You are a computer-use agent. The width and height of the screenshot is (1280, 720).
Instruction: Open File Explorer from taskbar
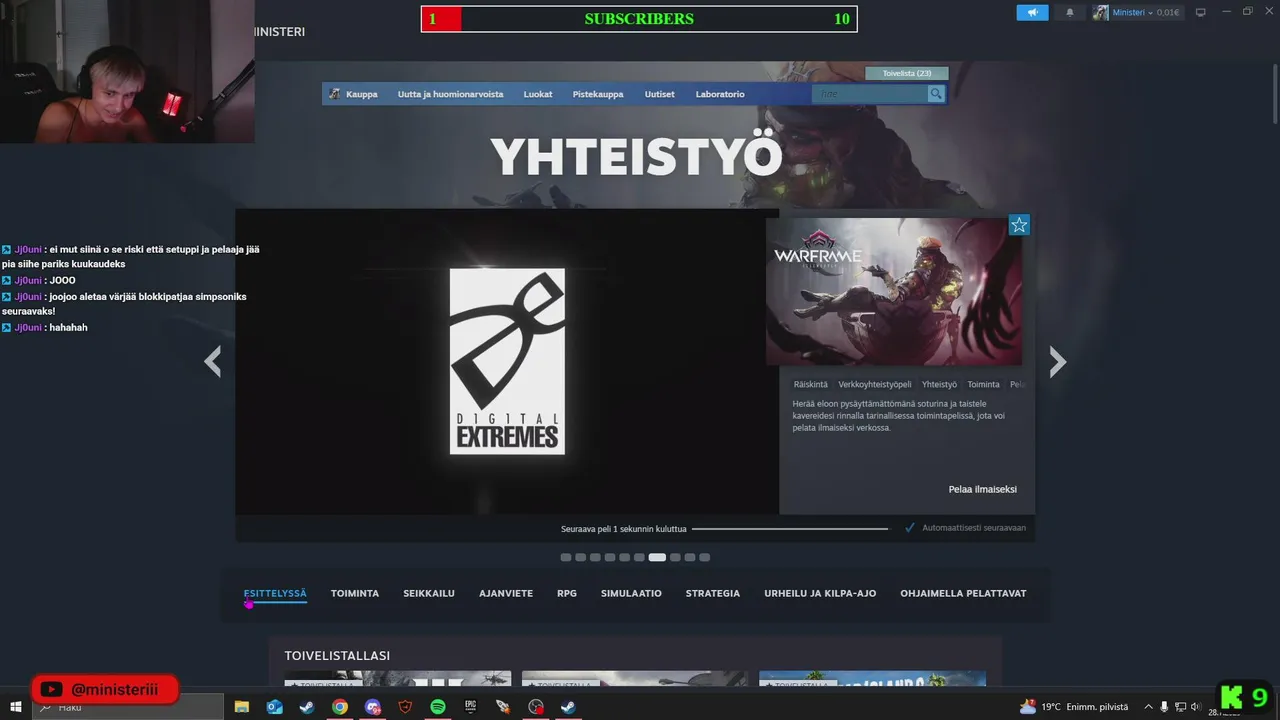click(x=241, y=707)
